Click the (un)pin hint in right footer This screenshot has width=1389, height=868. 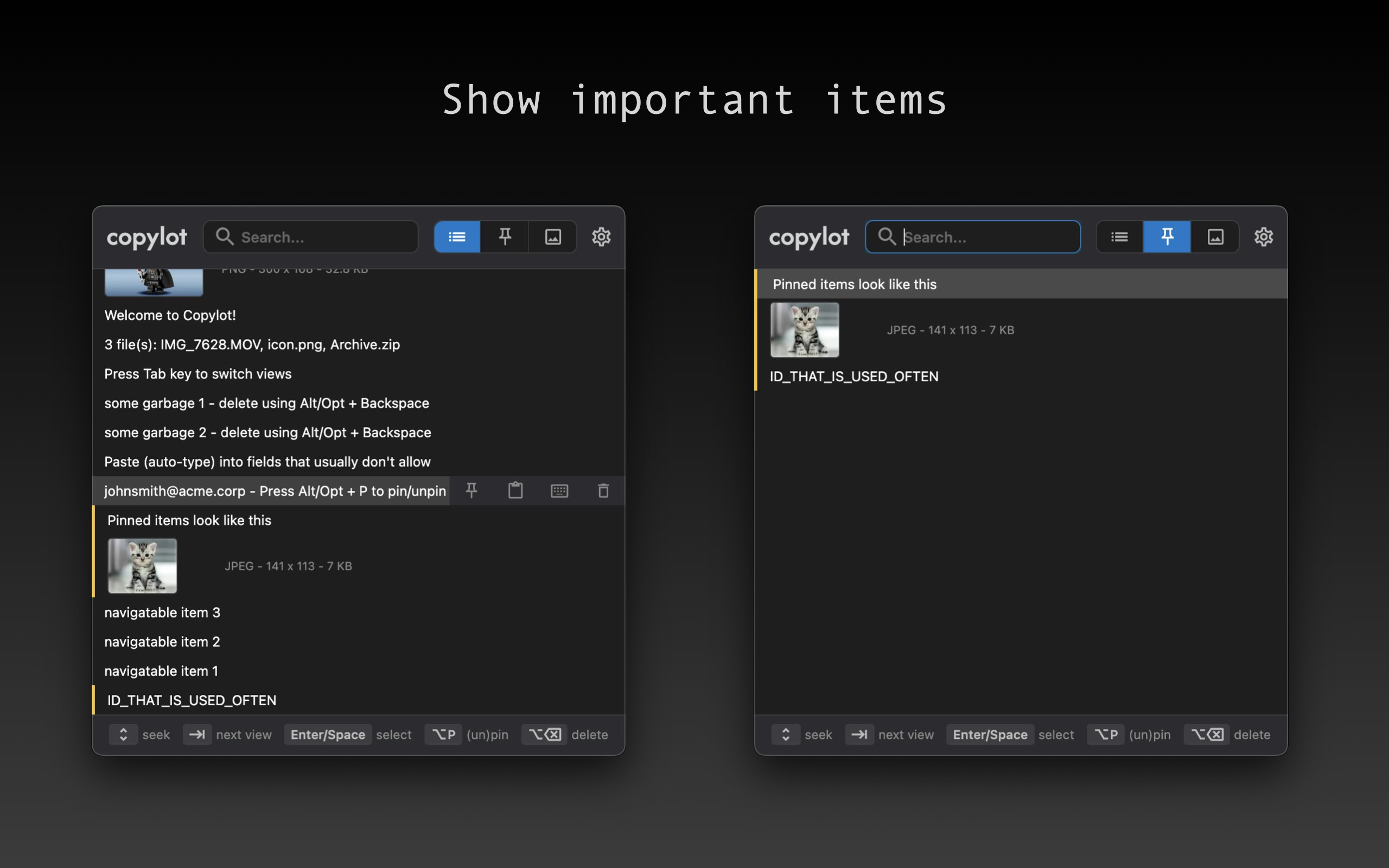pos(1149,734)
